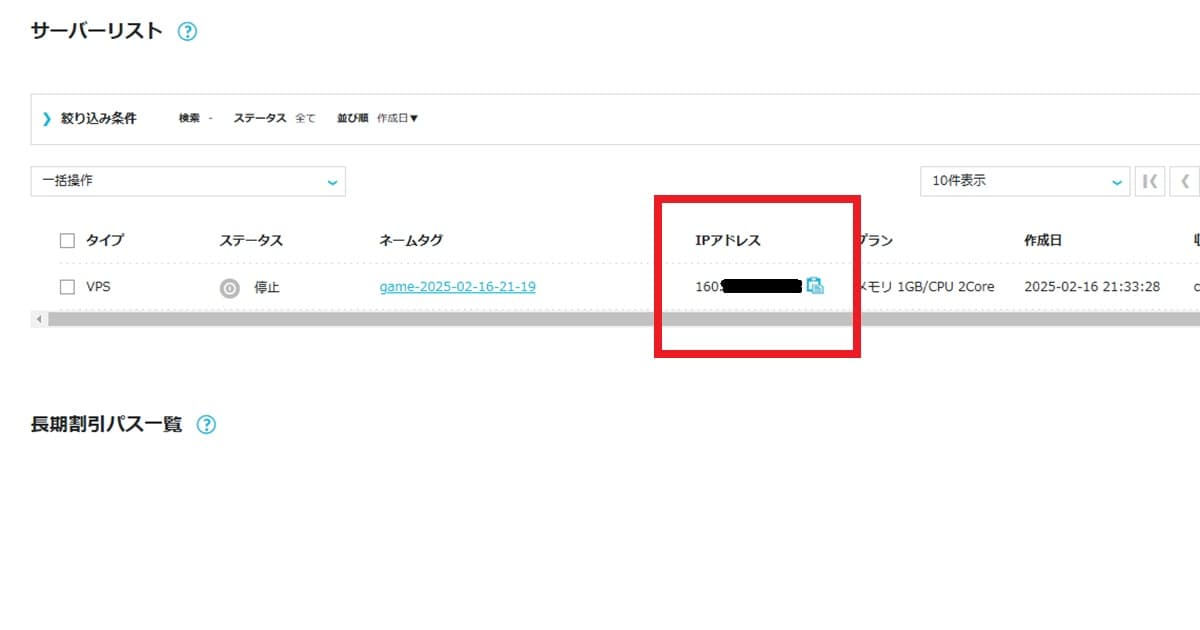Click the タイプ column header text
The width and height of the screenshot is (1200, 630).
[105, 240]
